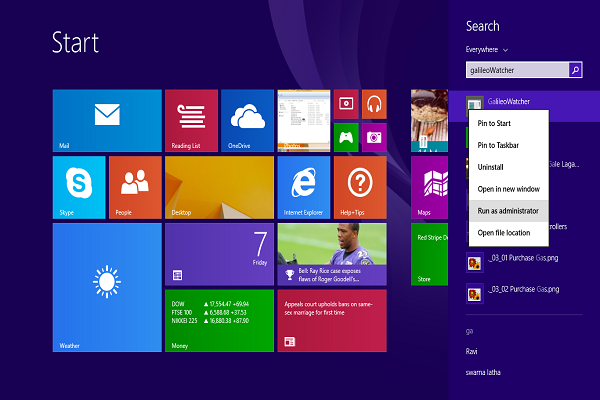Open the Calendar tile showing 7 Friday

pyautogui.click(x=219, y=254)
